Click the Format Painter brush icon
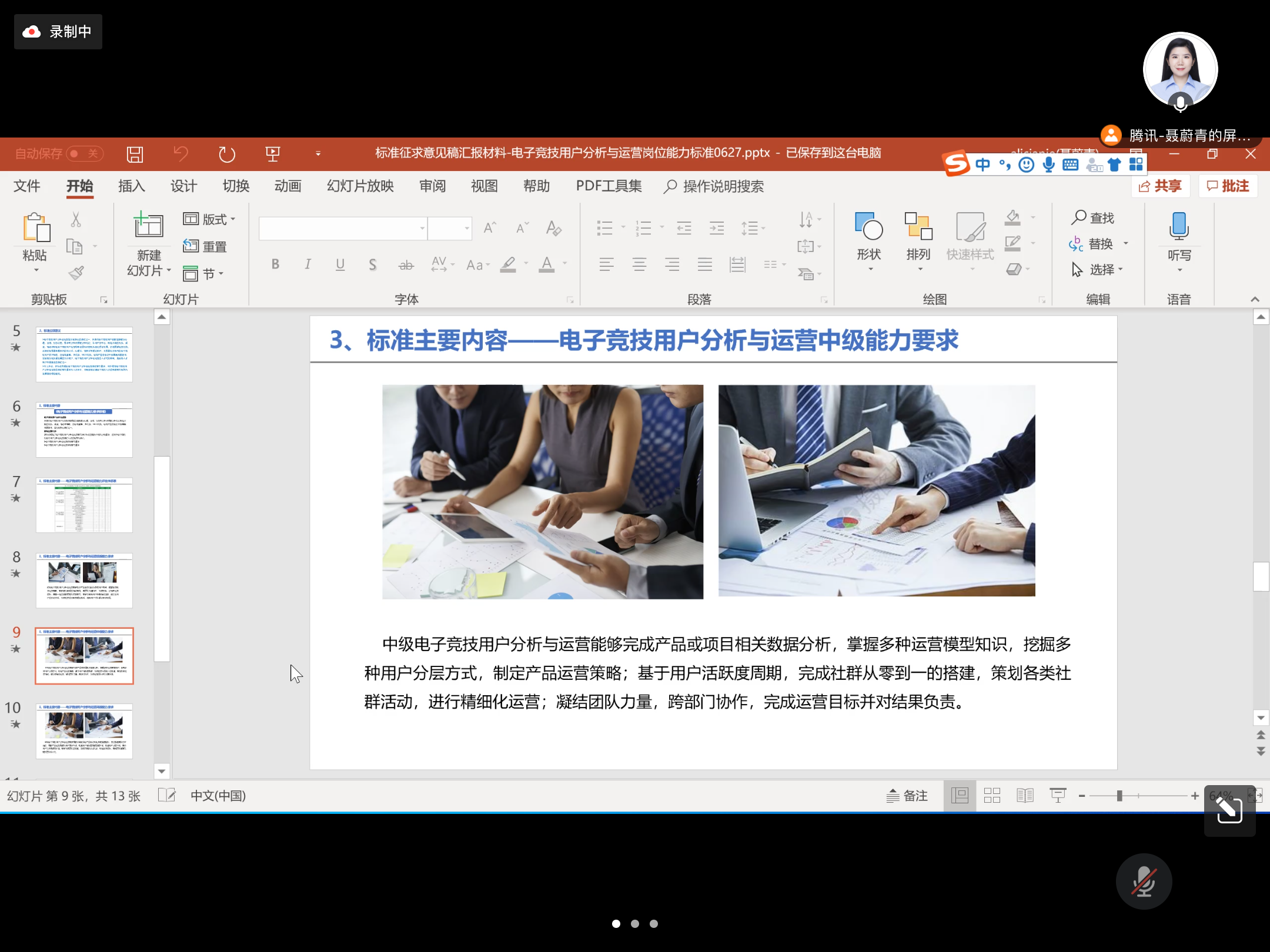Screen dimensions: 1270x952 (x=76, y=273)
